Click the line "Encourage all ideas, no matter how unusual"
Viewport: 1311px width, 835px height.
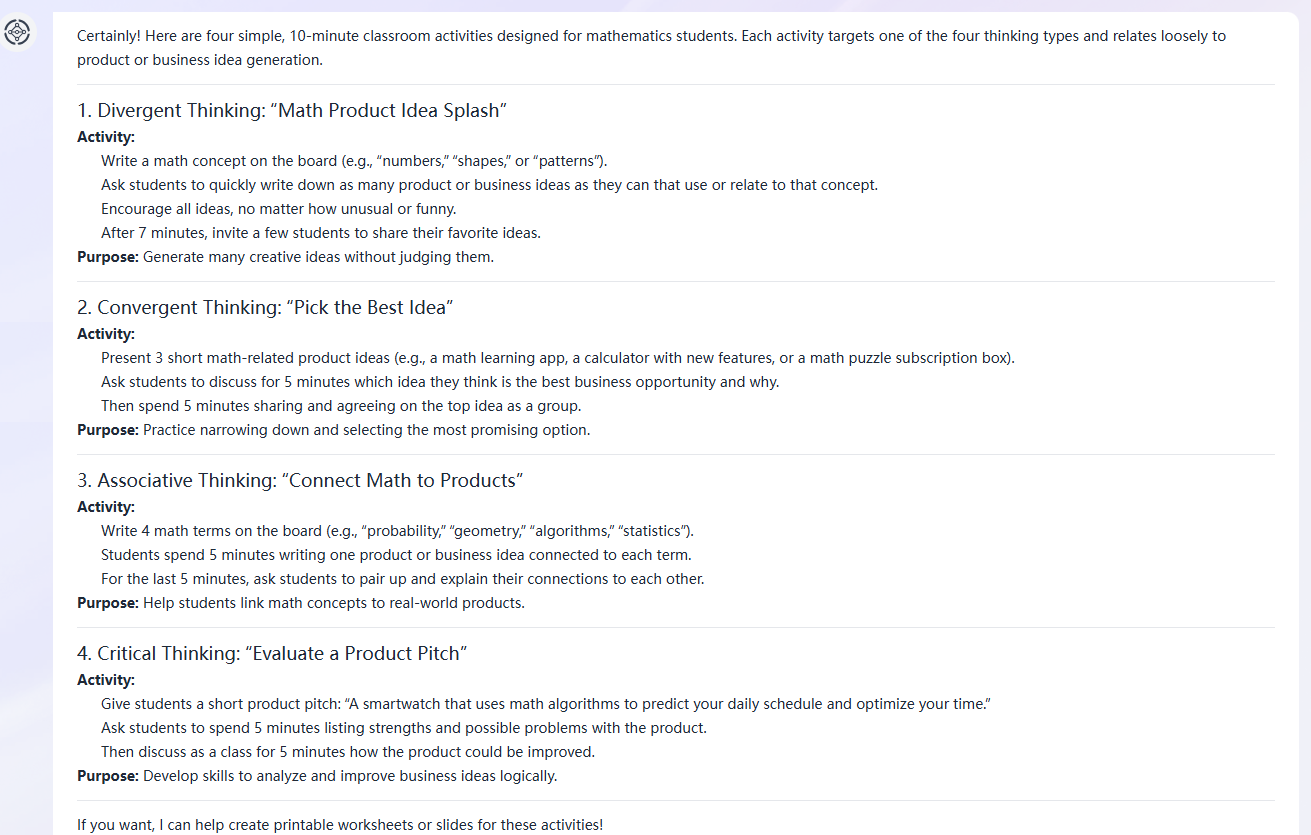click(278, 209)
